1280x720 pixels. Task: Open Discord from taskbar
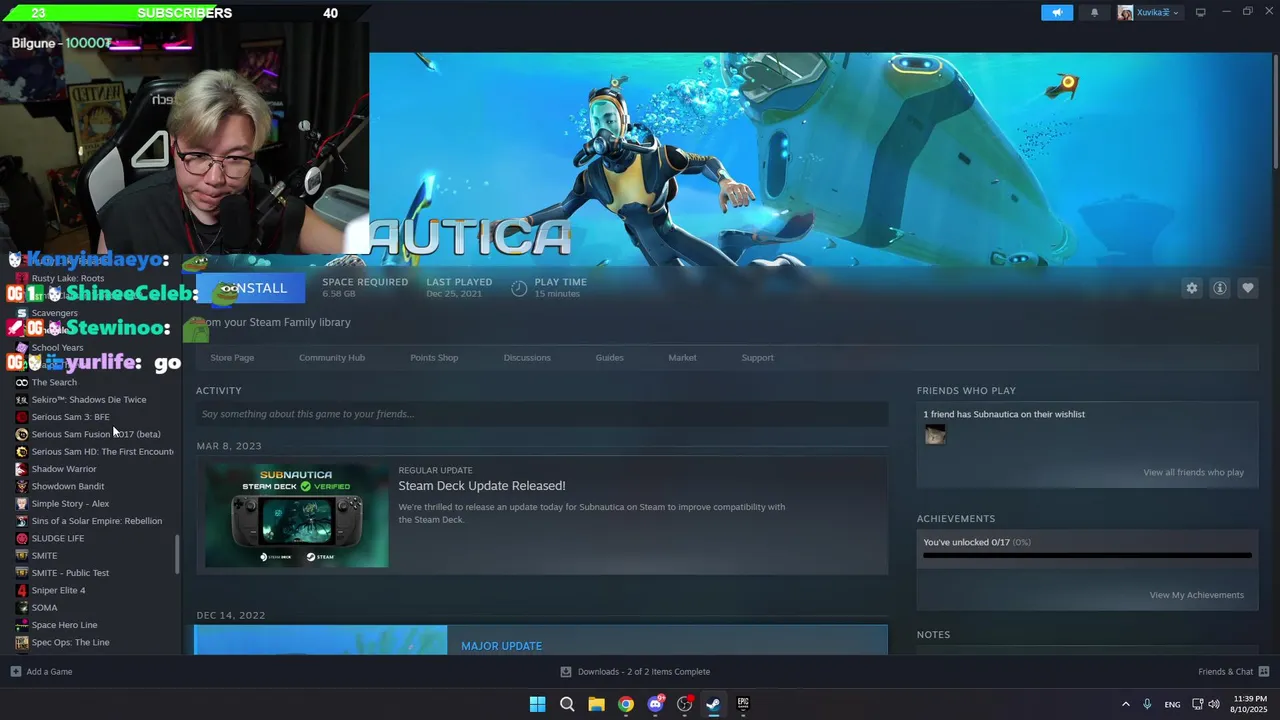(655, 704)
